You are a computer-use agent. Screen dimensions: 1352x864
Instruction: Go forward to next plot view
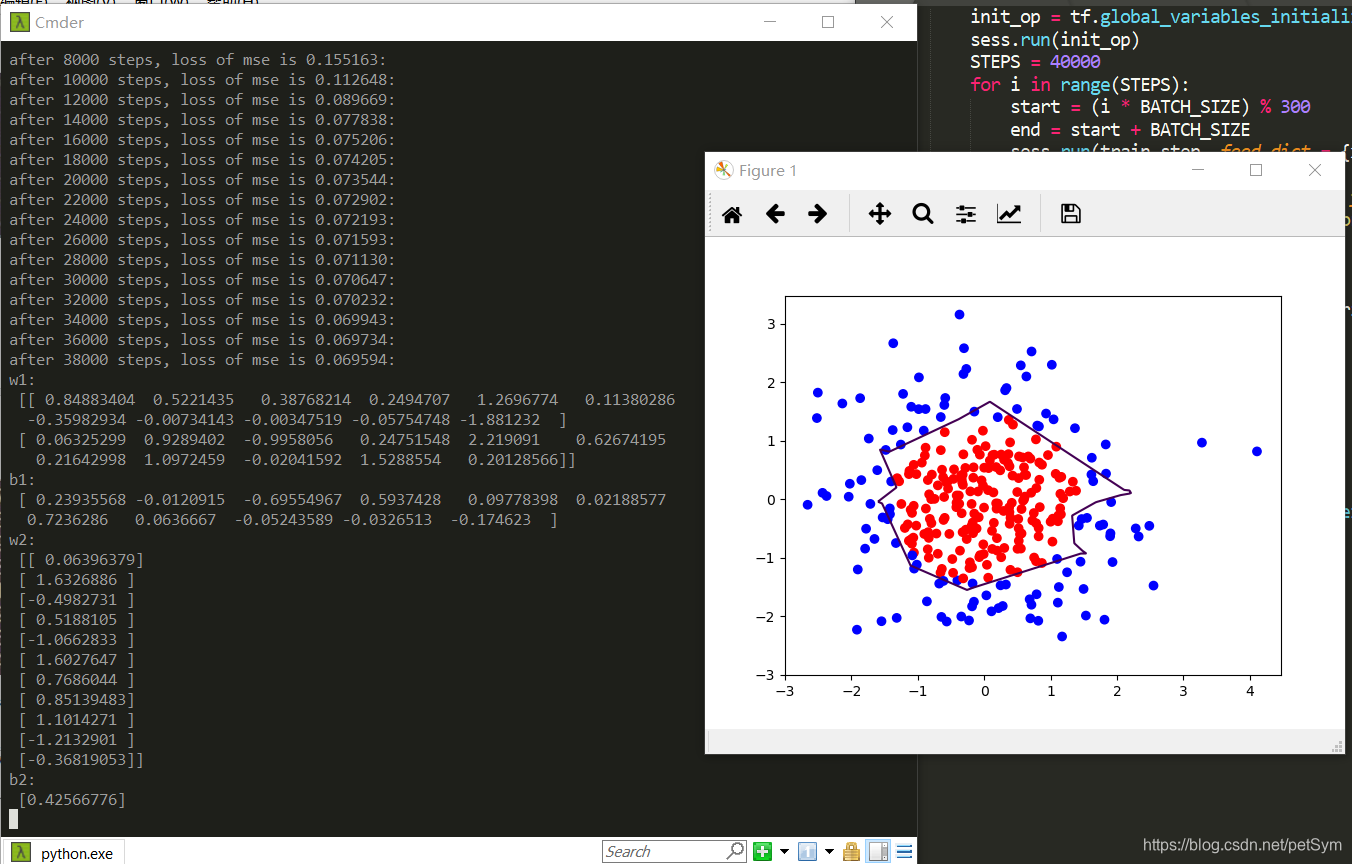pyautogui.click(x=818, y=214)
